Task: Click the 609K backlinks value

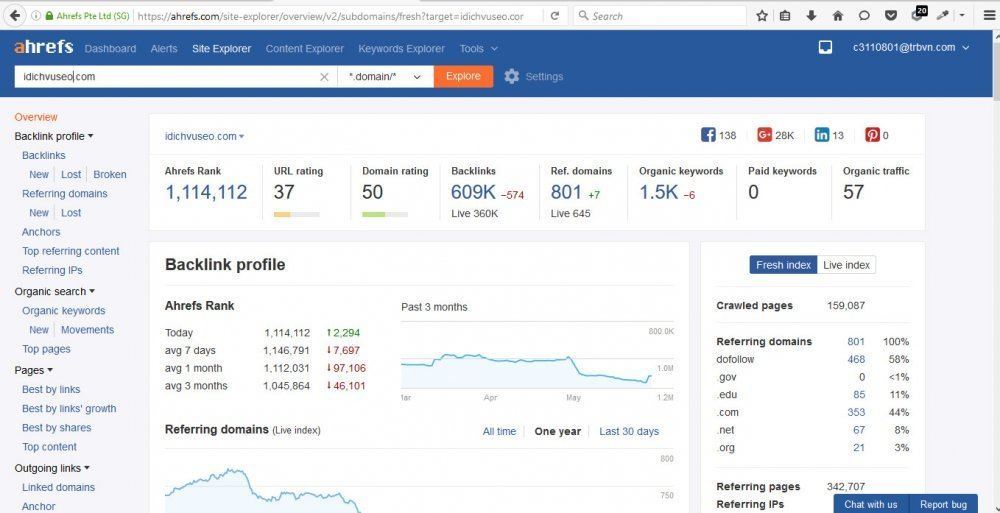Action: [473, 192]
